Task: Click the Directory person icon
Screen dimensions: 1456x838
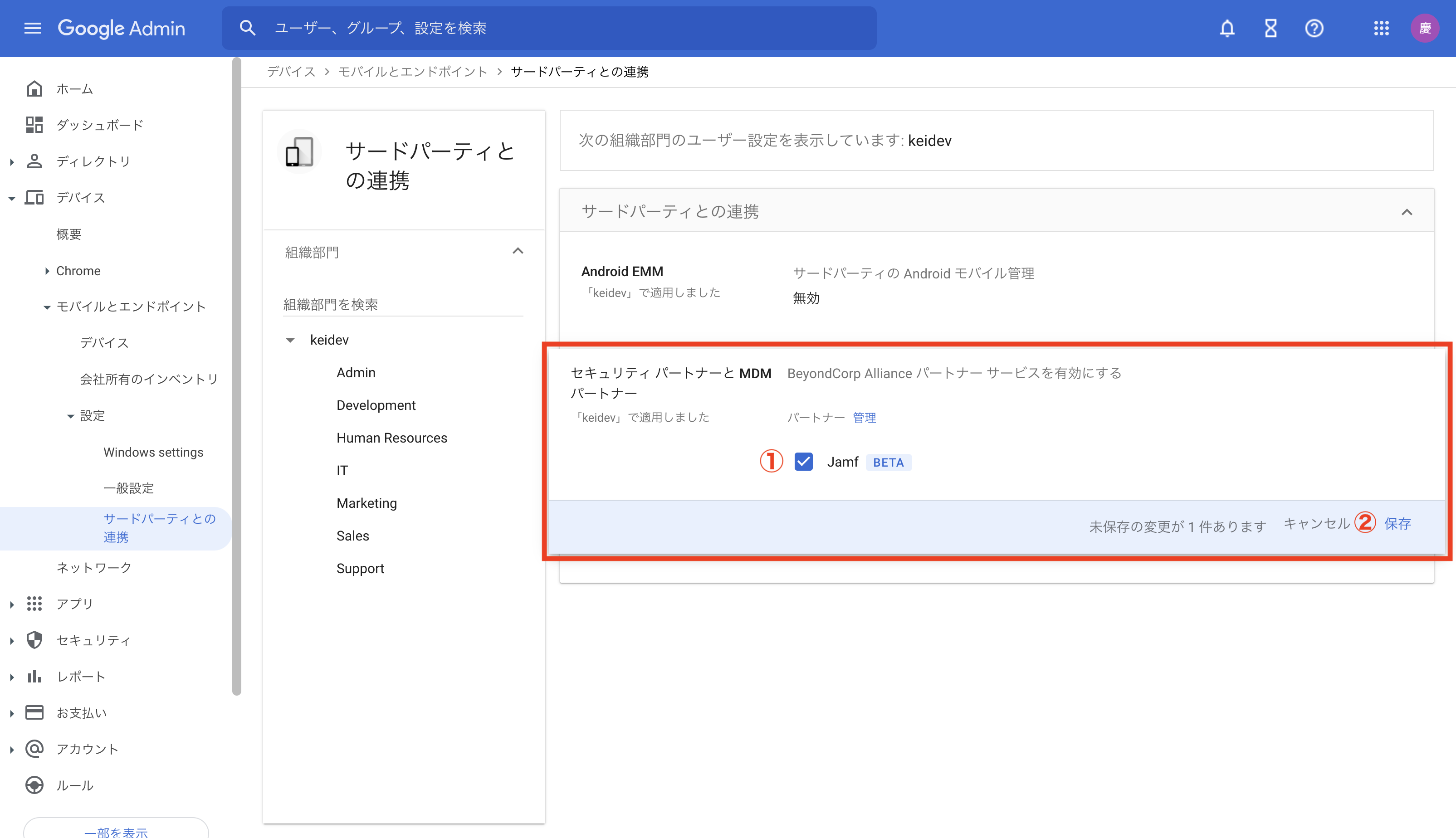Action: click(34, 161)
